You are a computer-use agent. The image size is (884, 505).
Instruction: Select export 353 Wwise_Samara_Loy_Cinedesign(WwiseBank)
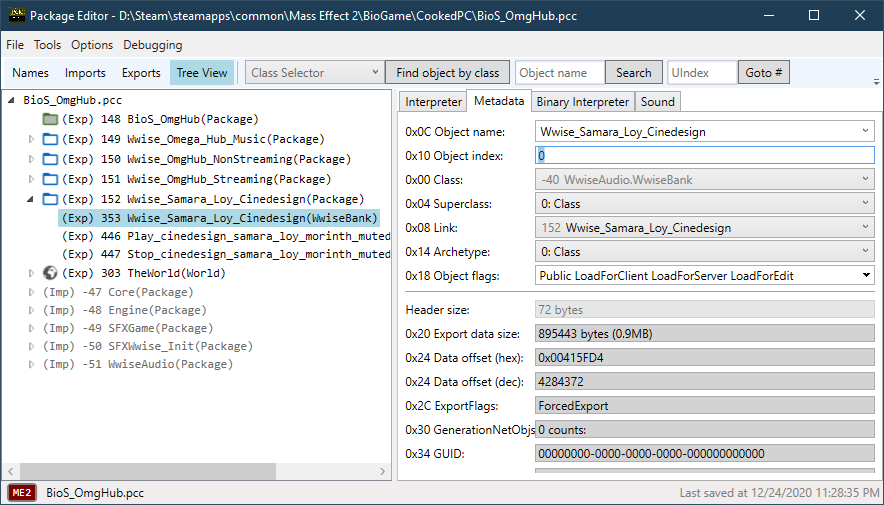pos(219,218)
